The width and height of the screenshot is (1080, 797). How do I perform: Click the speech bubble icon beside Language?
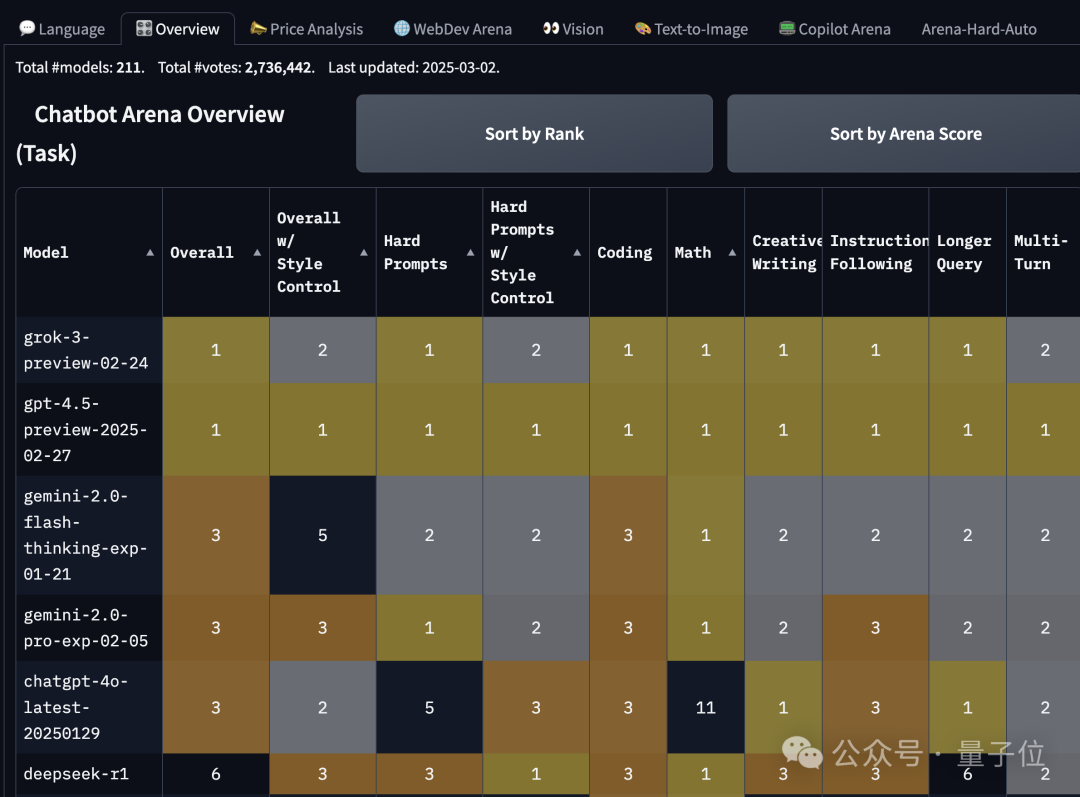pos(25,28)
